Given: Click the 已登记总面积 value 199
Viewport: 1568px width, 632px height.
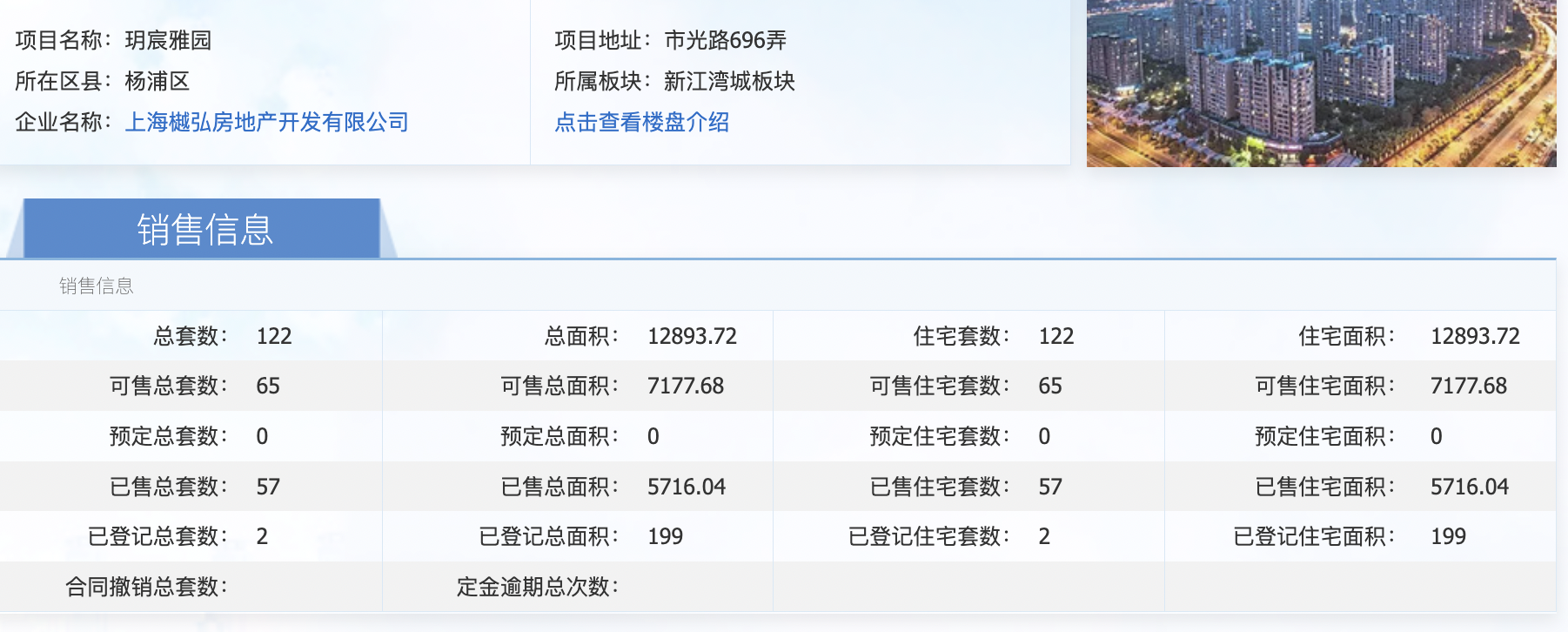Looking at the screenshot, I should 665,536.
